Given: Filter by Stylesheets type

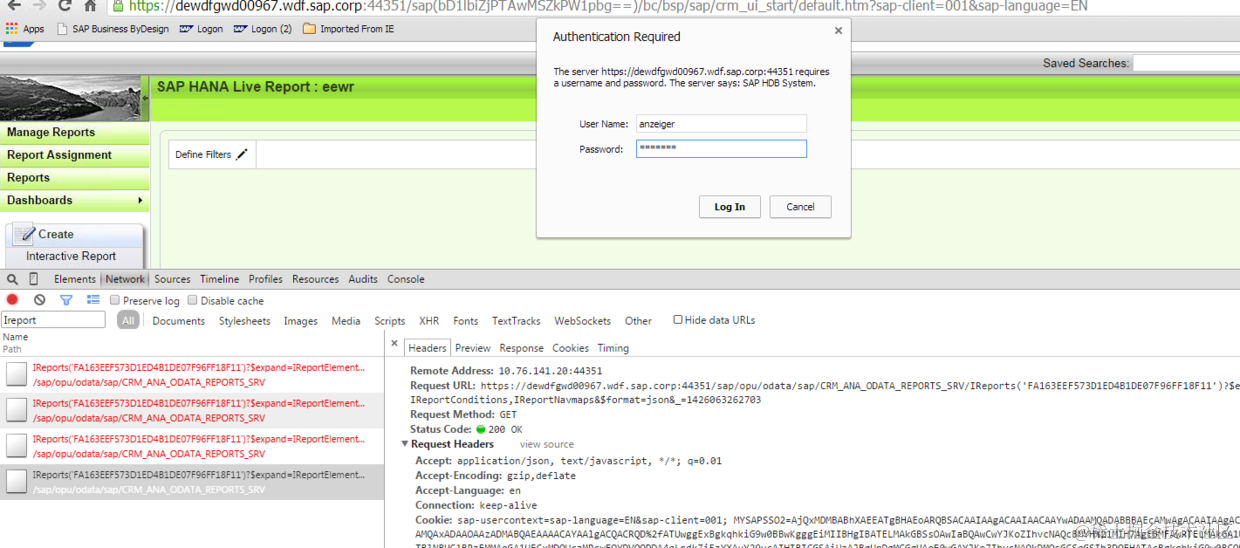Looking at the screenshot, I should (x=245, y=321).
